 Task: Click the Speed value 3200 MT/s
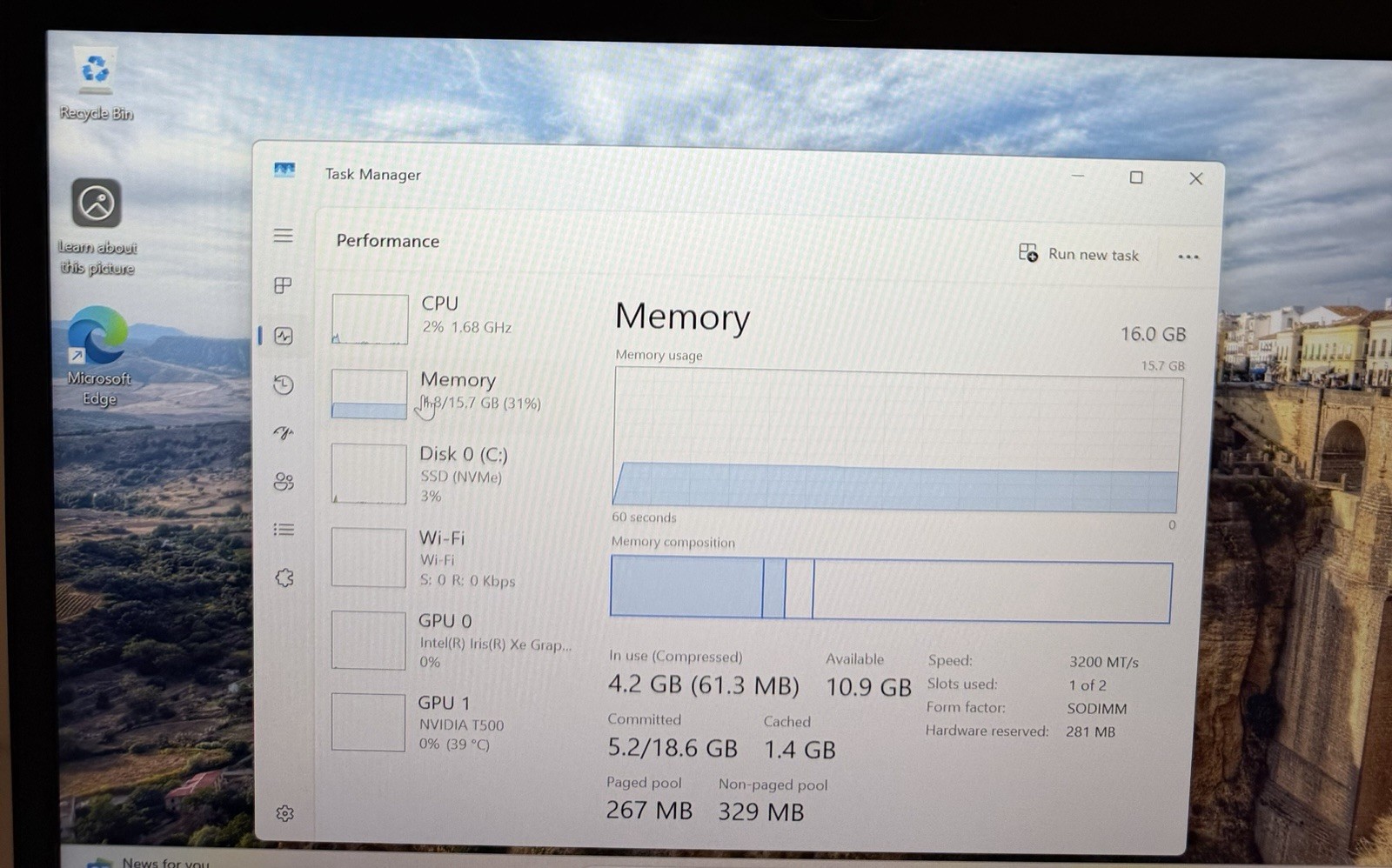1103,662
